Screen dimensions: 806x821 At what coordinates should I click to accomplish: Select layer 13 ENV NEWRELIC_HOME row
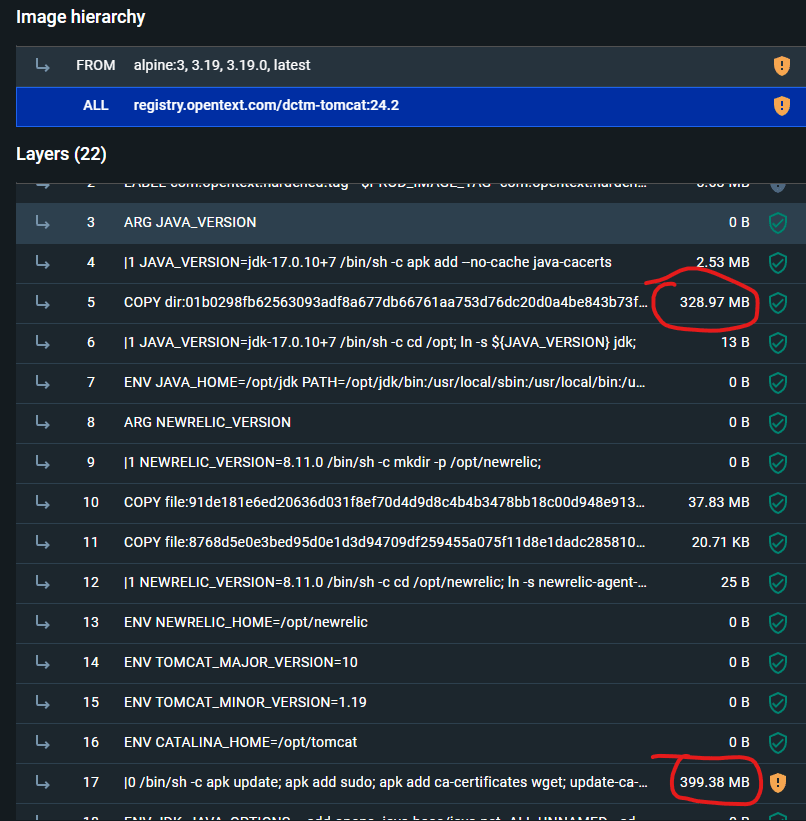click(x=246, y=622)
